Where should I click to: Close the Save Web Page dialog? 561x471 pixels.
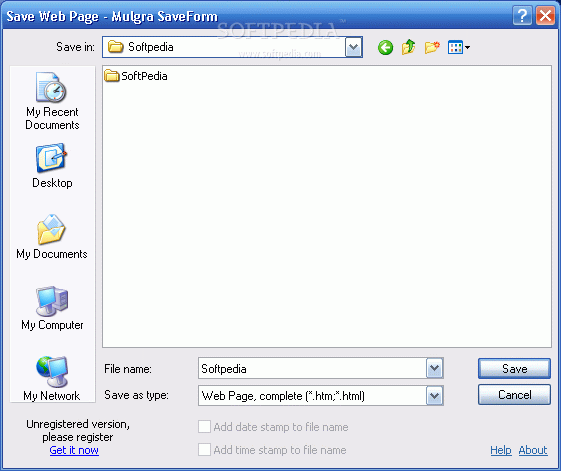[x=545, y=16]
